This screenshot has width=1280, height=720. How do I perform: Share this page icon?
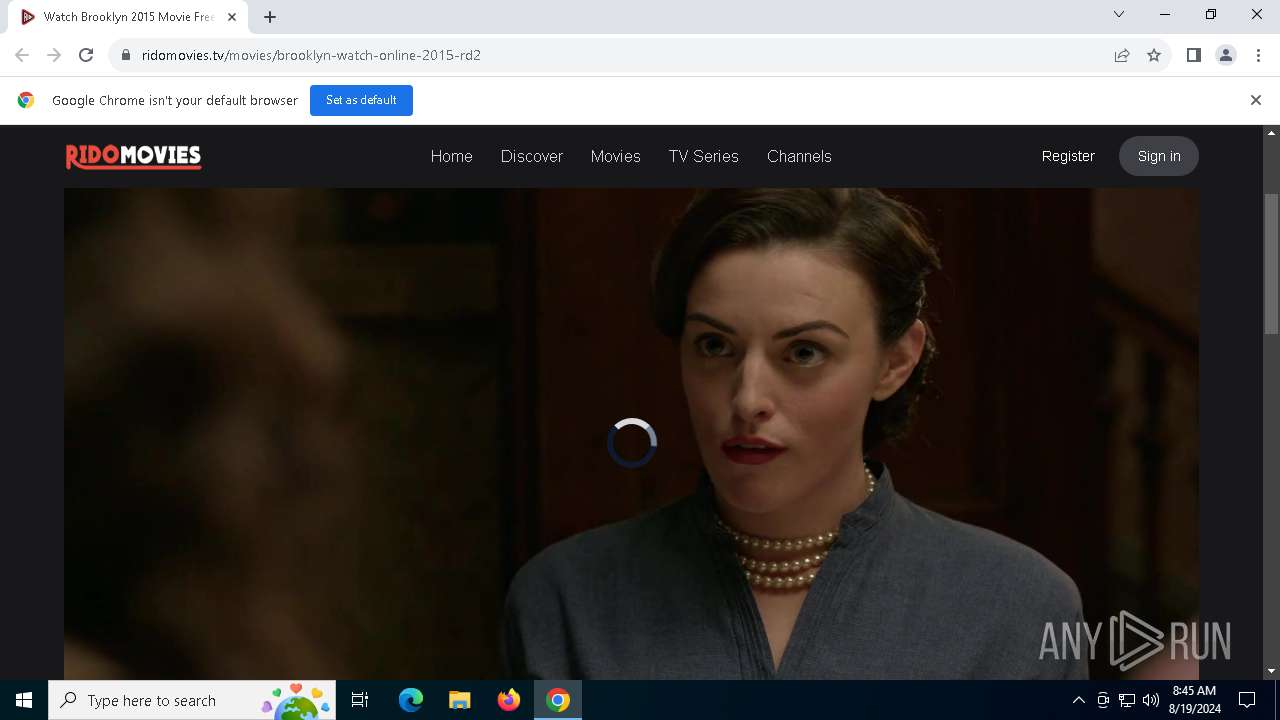pos(1122,55)
